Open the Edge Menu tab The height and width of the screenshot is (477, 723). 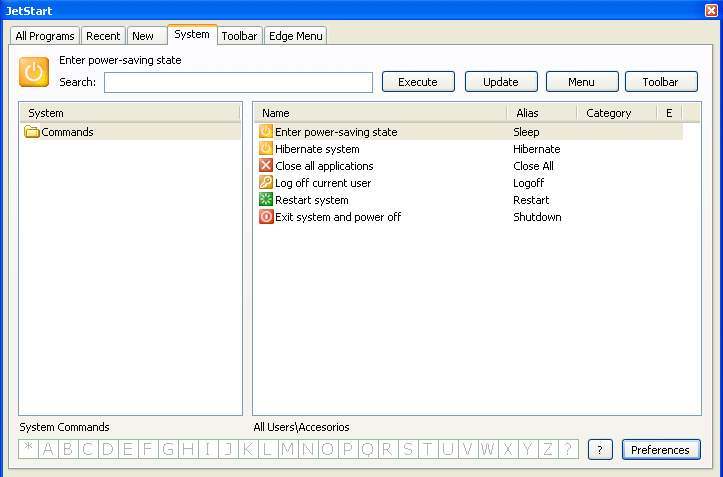click(296, 36)
